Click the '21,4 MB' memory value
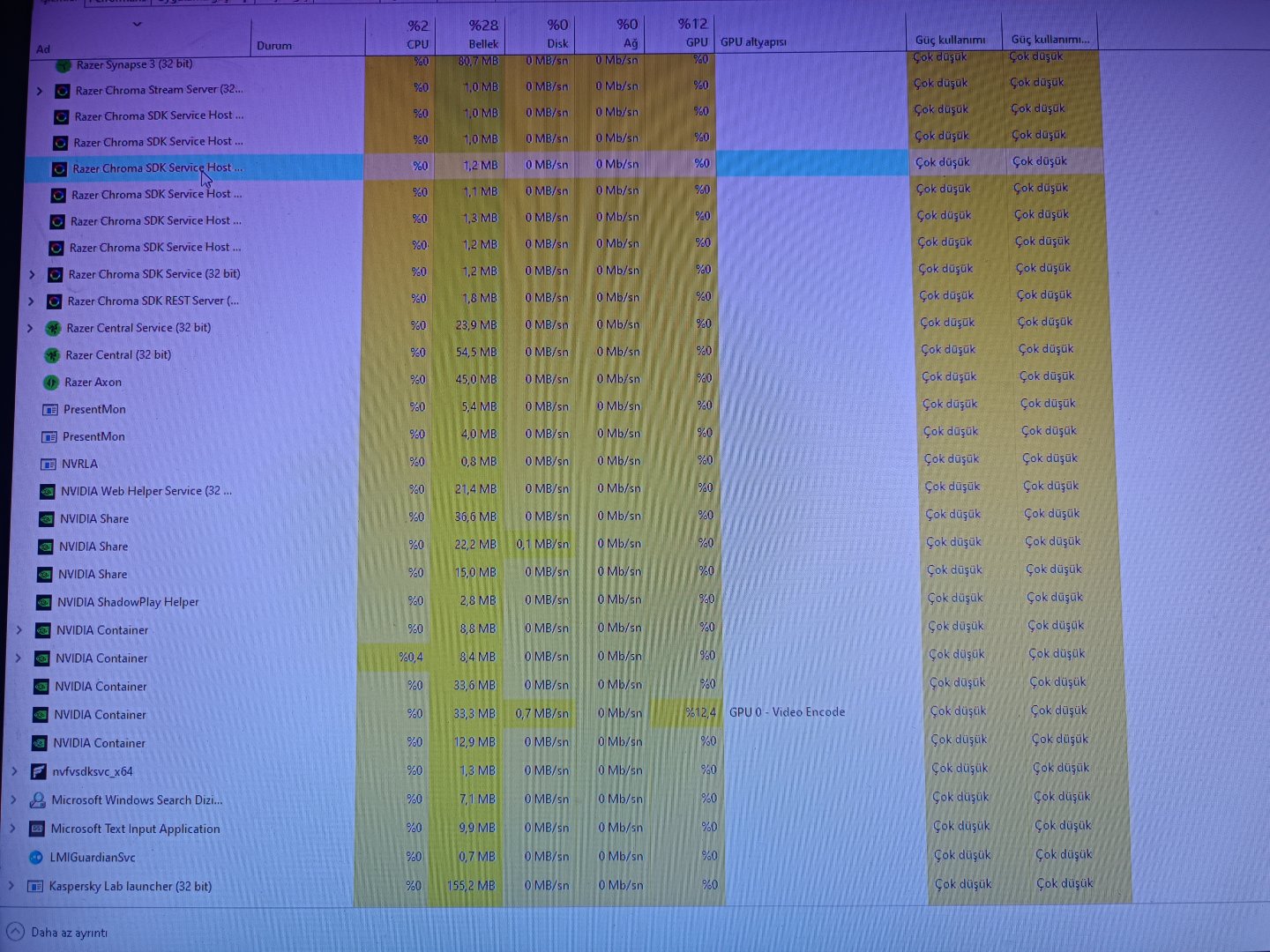The image size is (1270, 952). [x=475, y=489]
